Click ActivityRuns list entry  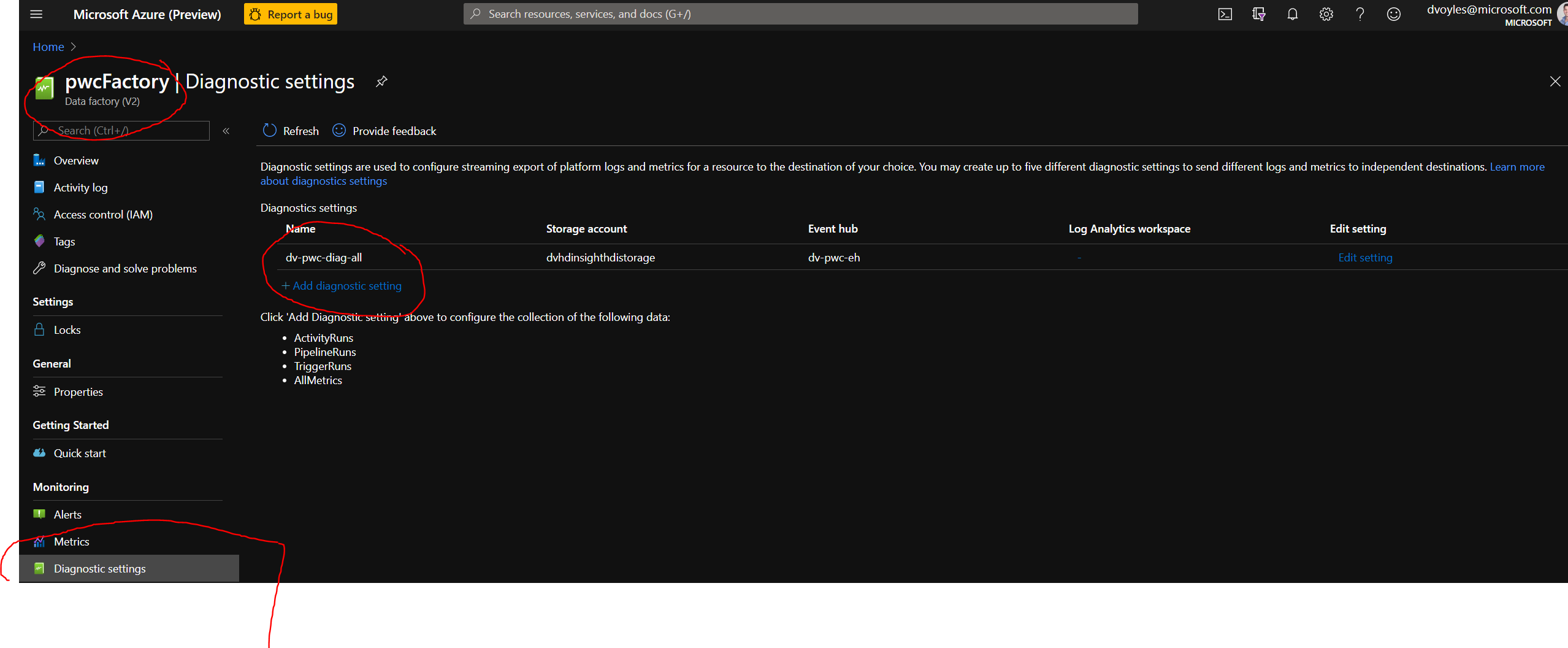pos(324,338)
